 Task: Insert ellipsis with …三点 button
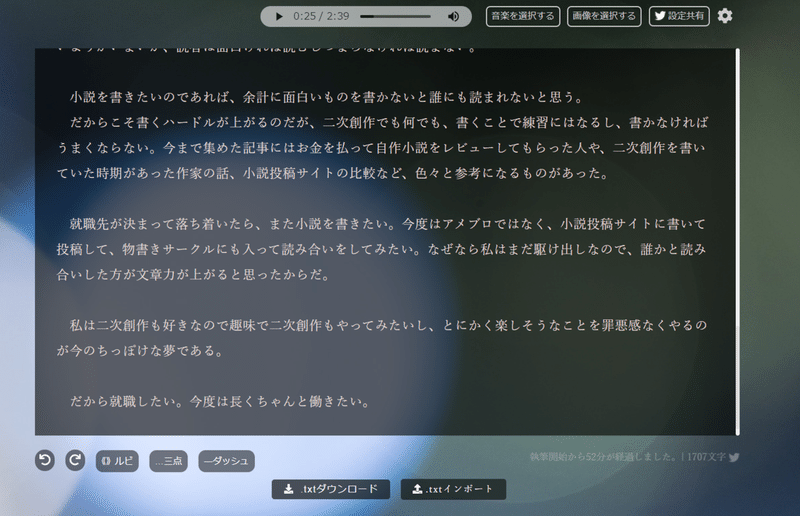tap(168, 461)
